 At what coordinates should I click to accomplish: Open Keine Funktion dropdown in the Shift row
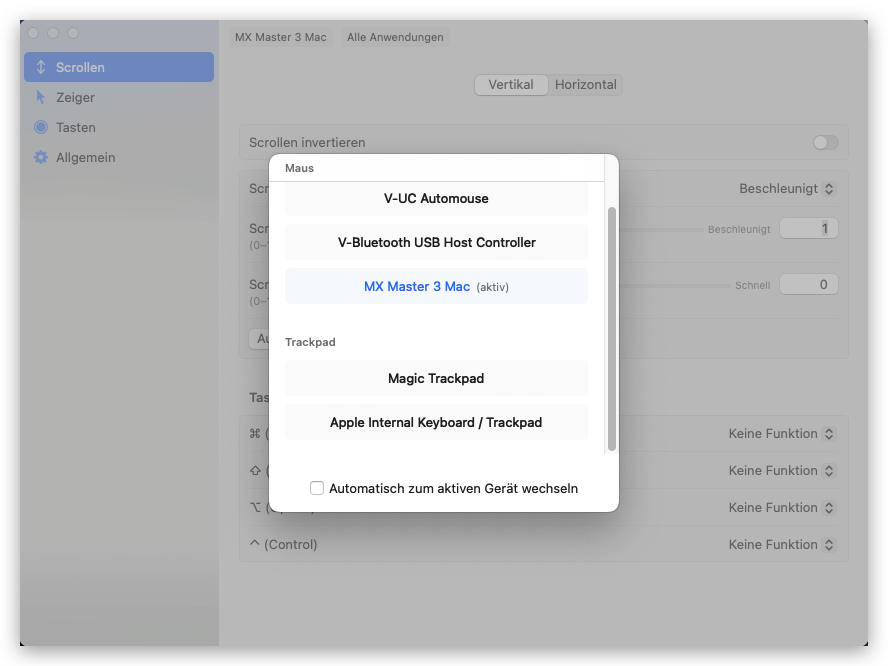[x=783, y=470]
